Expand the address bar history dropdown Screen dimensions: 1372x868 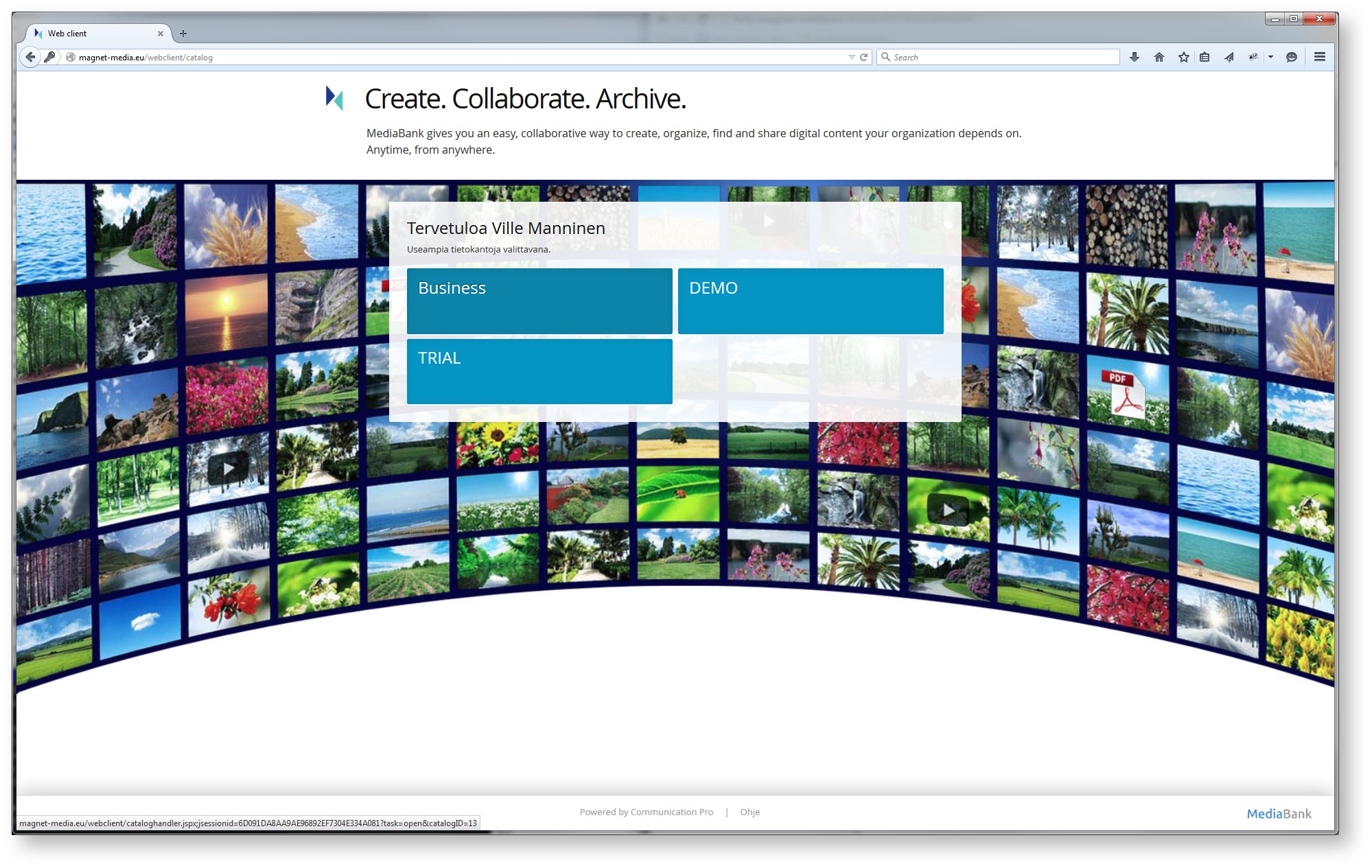851,57
